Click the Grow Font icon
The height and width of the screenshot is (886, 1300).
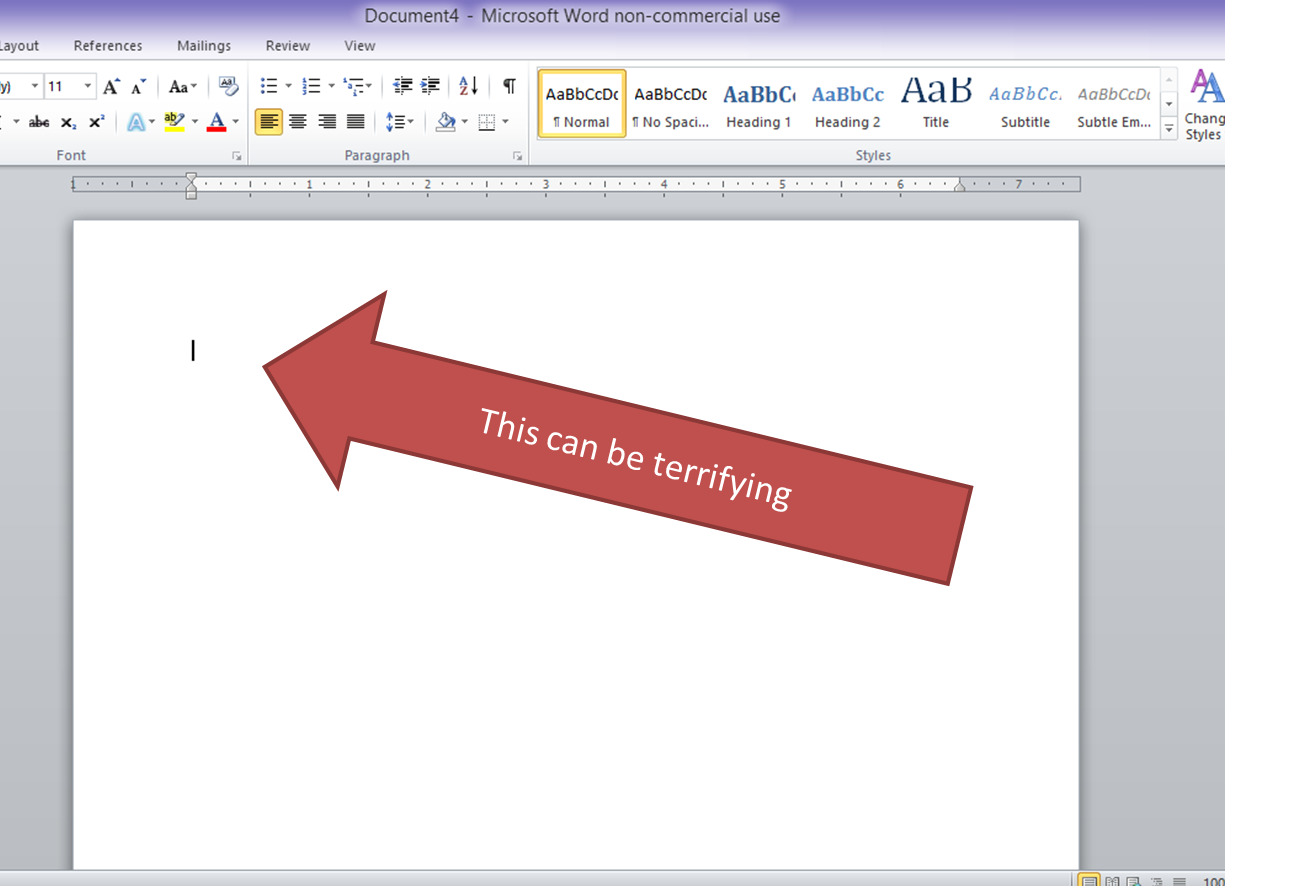112,87
